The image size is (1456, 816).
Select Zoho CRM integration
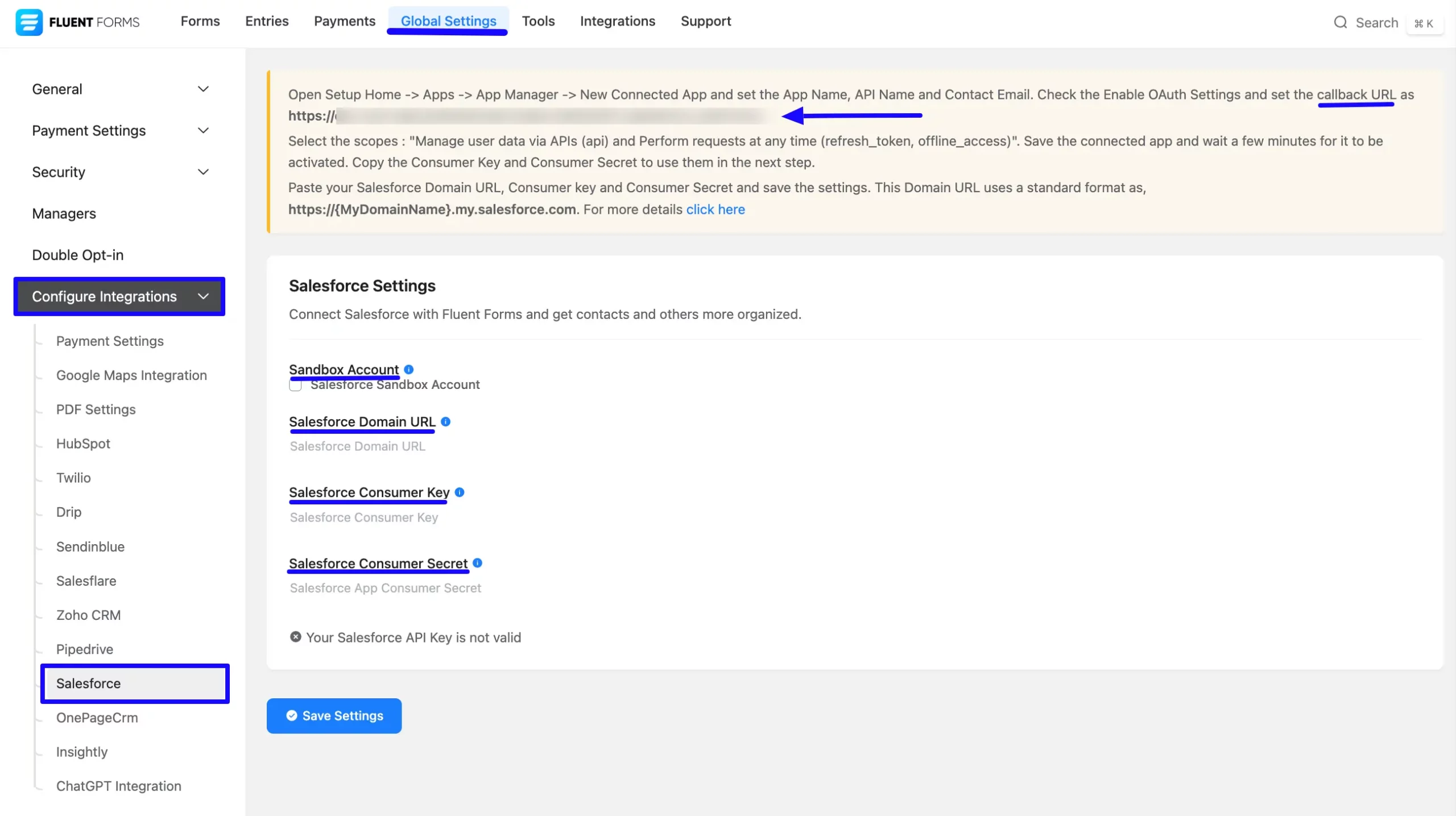click(x=88, y=615)
